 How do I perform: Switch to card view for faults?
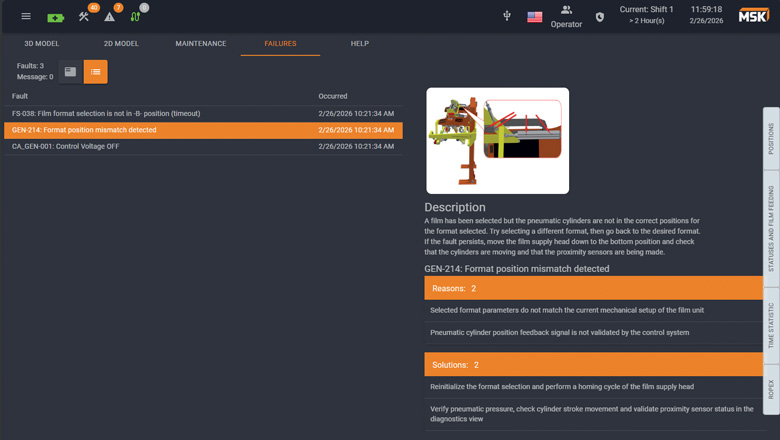pyautogui.click(x=70, y=72)
